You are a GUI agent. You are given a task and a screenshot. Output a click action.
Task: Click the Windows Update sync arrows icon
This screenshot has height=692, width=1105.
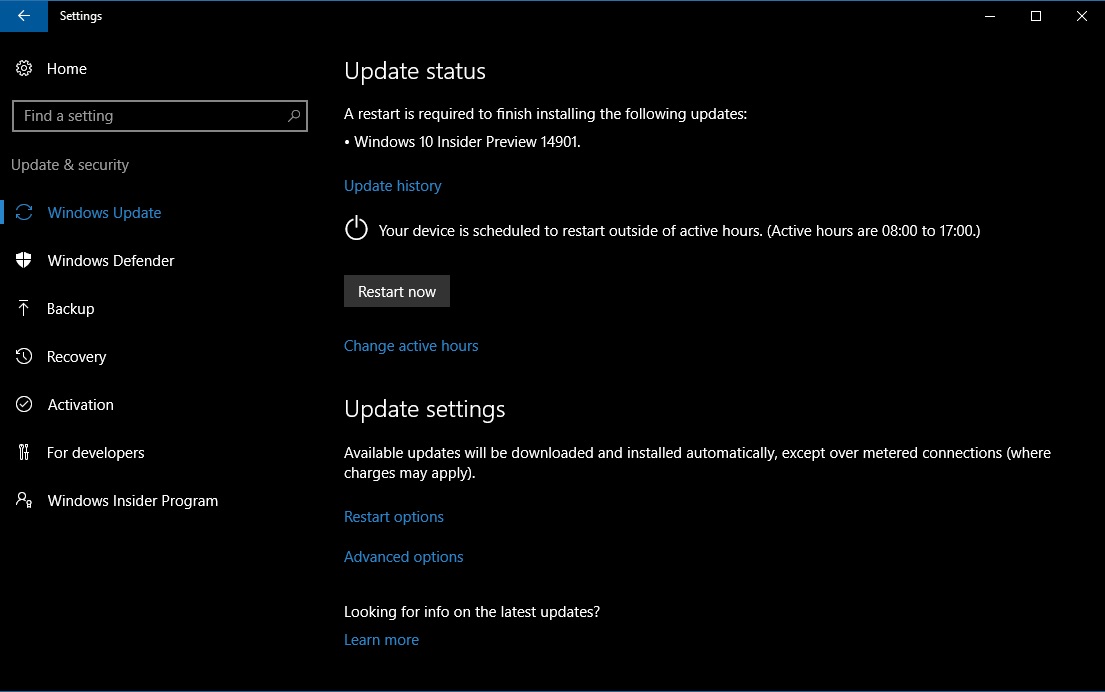[x=24, y=212]
